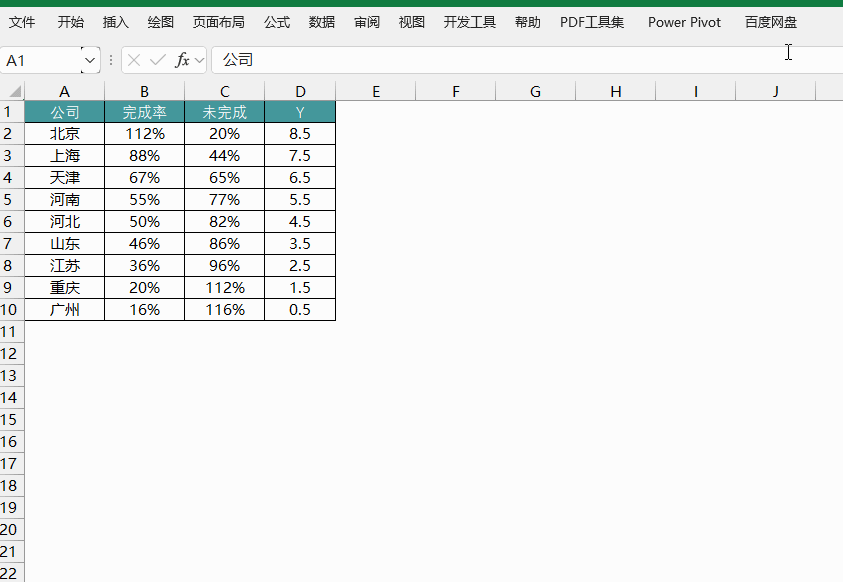The height and width of the screenshot is (582, 843).
Task: Select row 1 header
Action: coord(12,112)
